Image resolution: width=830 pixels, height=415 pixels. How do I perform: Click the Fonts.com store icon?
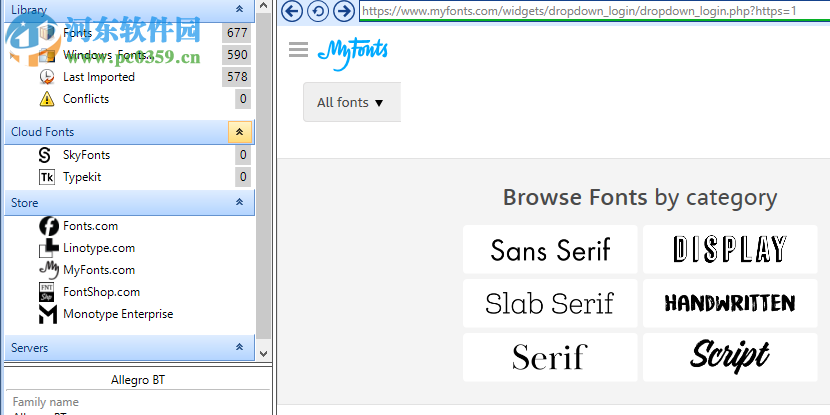(x=49, y=226)
